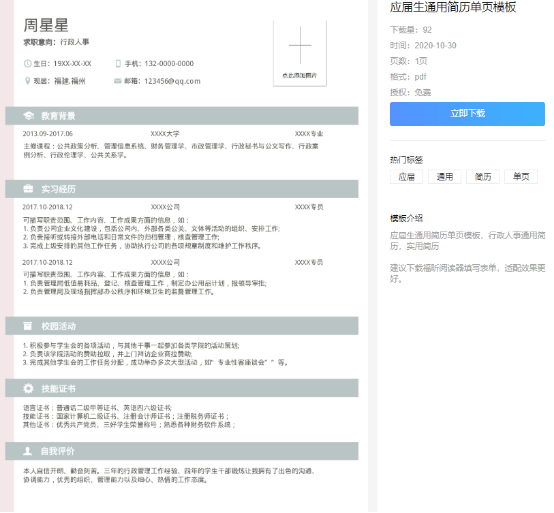Click the 立即下载 download button
554x513 pixels.
point(467,114)
